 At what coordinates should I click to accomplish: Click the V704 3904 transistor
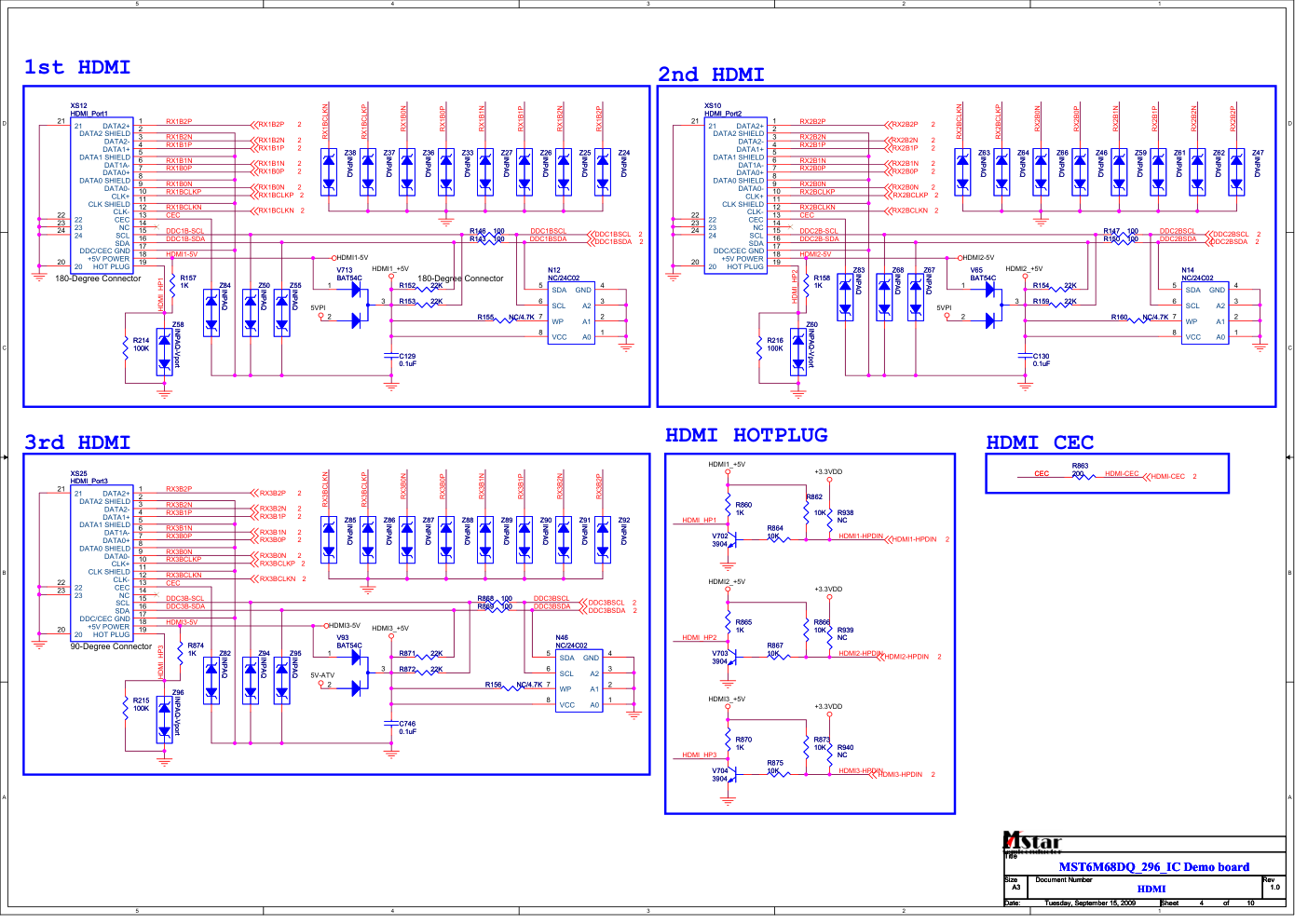732,775
